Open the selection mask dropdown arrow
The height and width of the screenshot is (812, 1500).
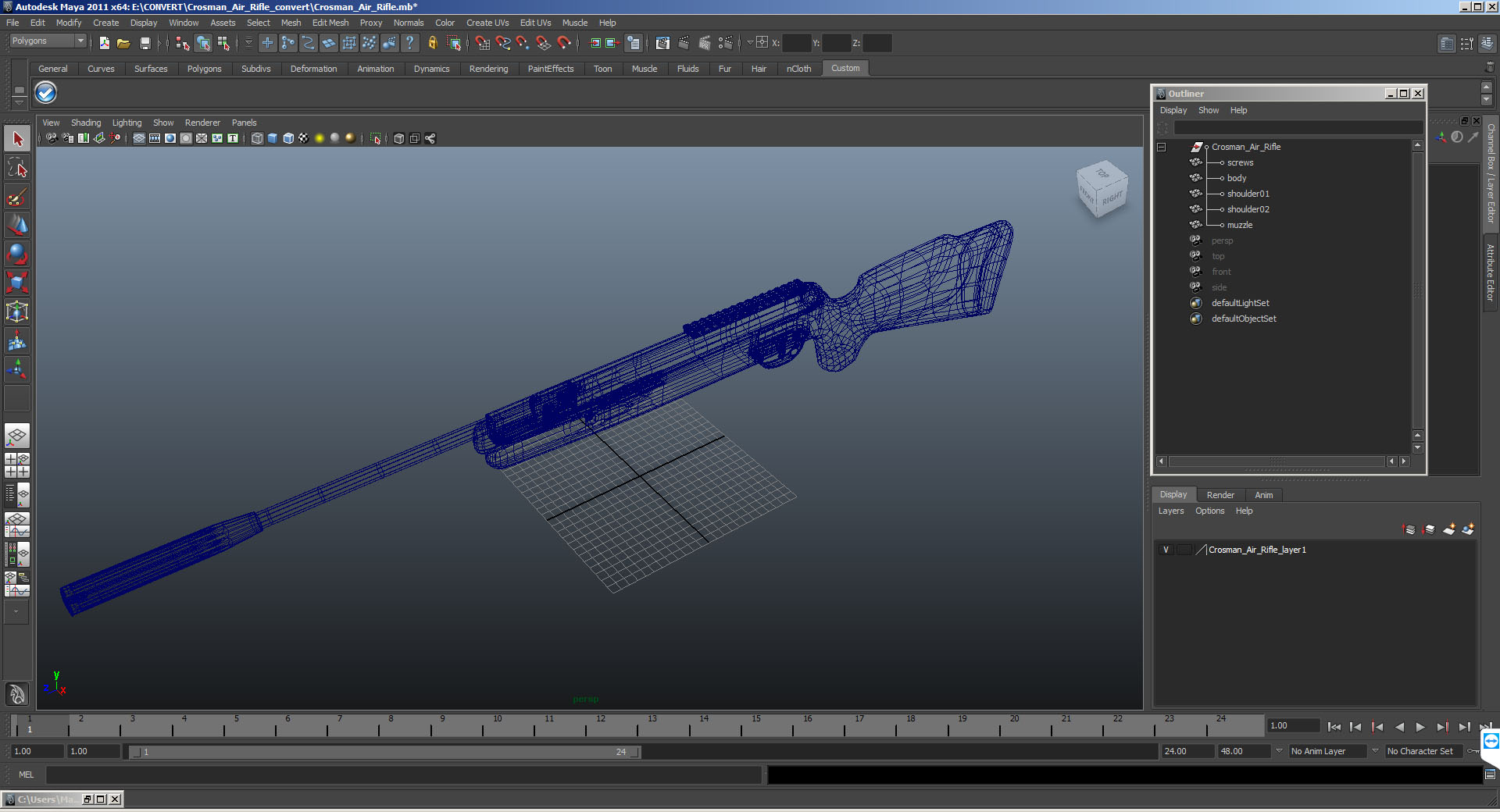[x=248, y=44]
